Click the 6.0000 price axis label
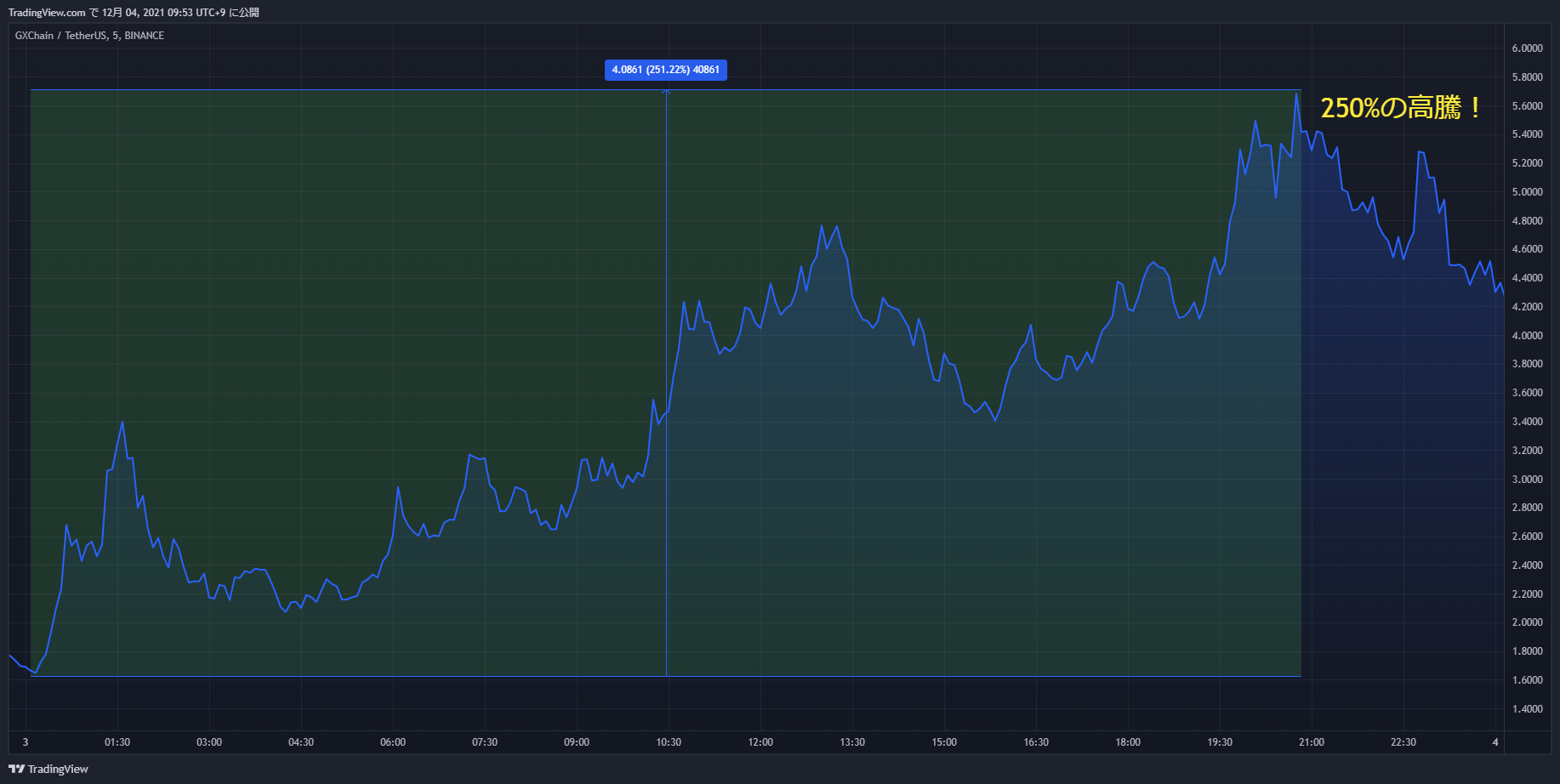1560x784 pixels. [1527, 48]
